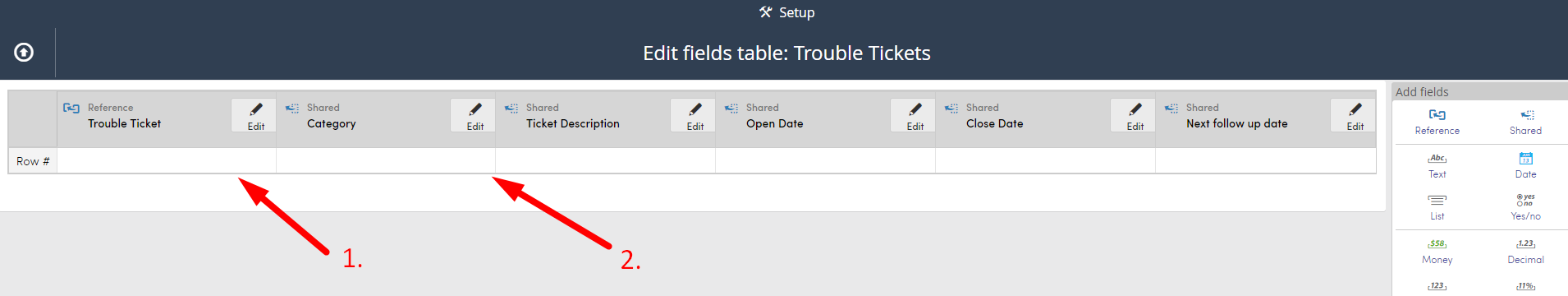Add a Yes/no field type

point(1525,207)
